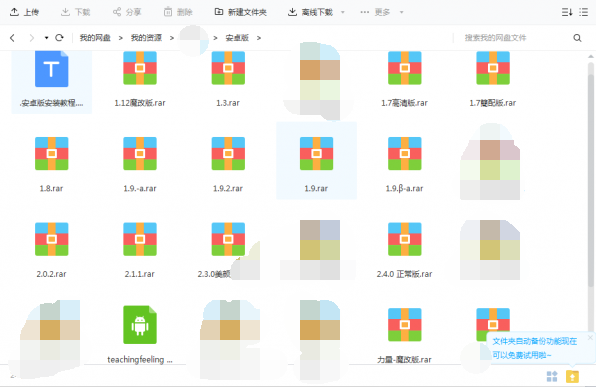
Task: Select the 2.3.0美颜 archive icon
Action: [228, 239]
